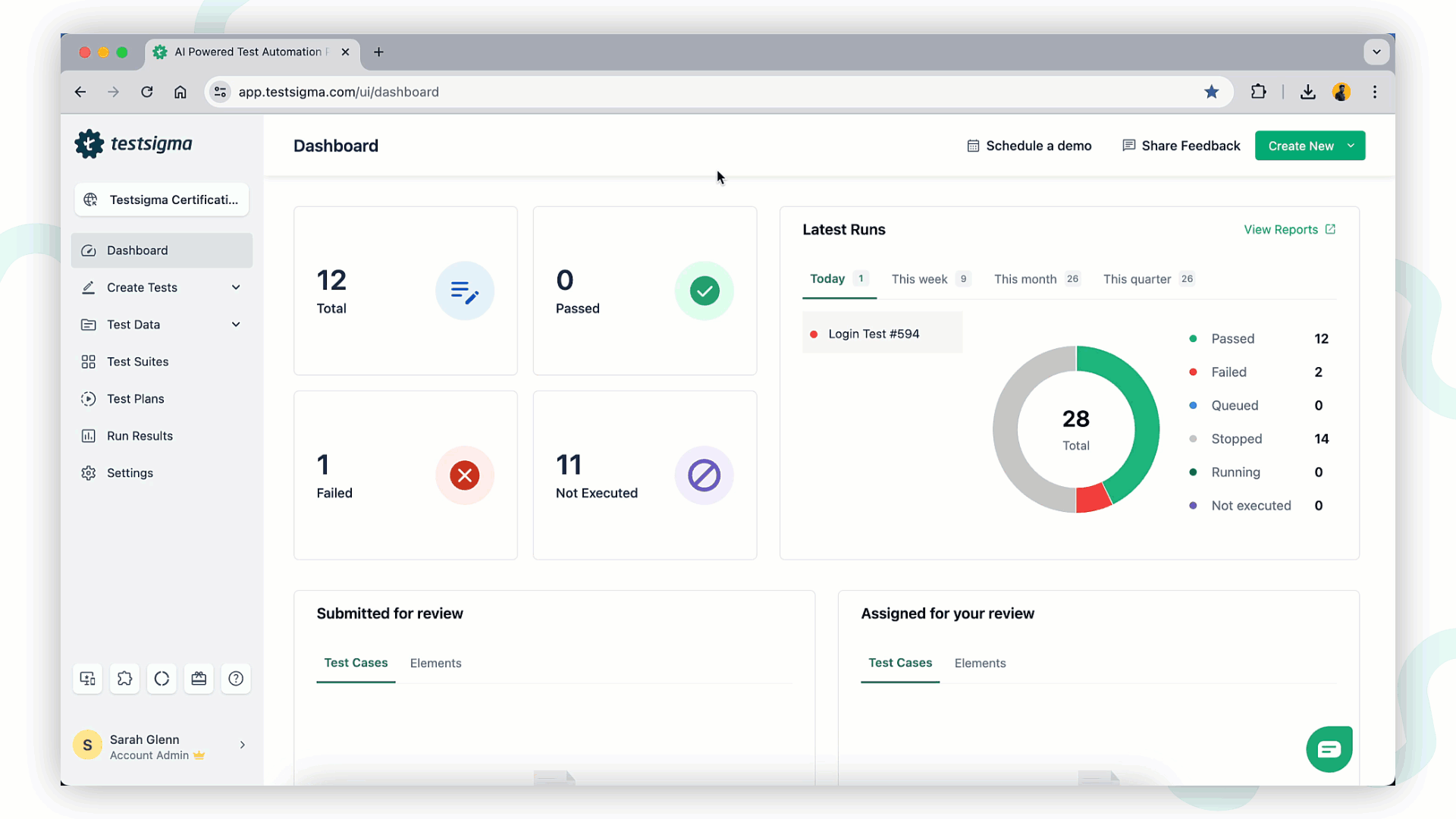
Task: Open the add-ons puzzle icon in sidebar
Action: click(x=125, y=679)
